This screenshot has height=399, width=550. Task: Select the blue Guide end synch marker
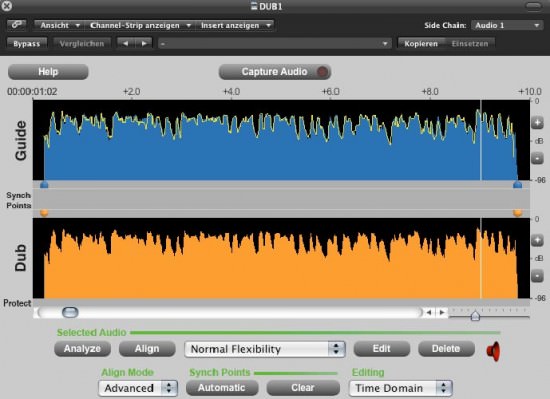tap(517, 184)
